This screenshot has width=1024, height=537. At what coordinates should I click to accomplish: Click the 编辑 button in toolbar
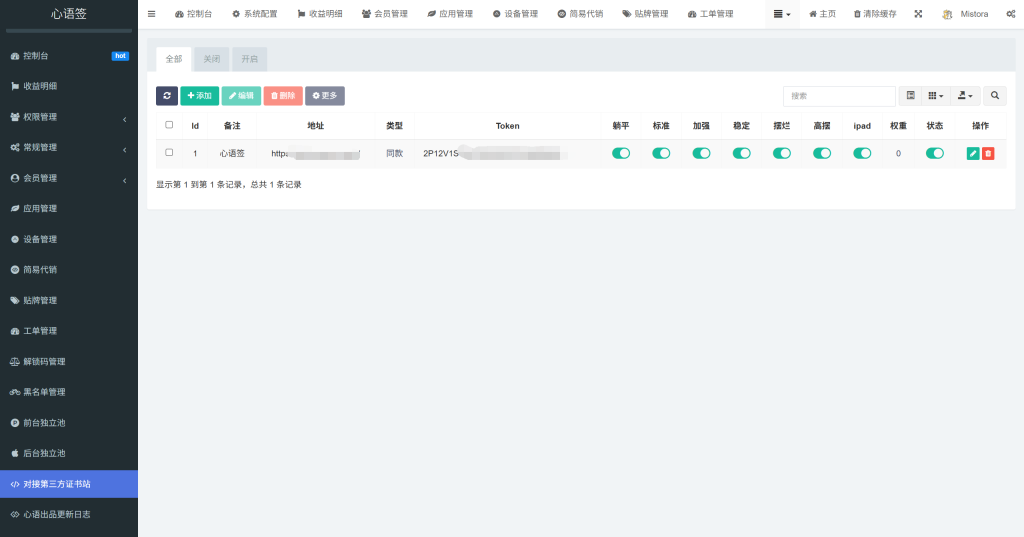(241, 95)
